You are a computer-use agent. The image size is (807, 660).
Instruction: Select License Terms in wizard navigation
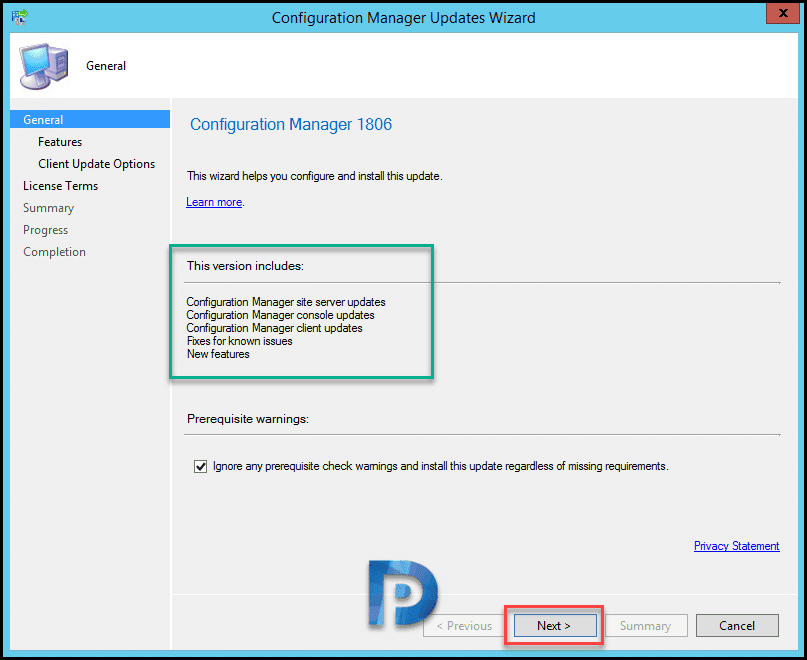60,186
